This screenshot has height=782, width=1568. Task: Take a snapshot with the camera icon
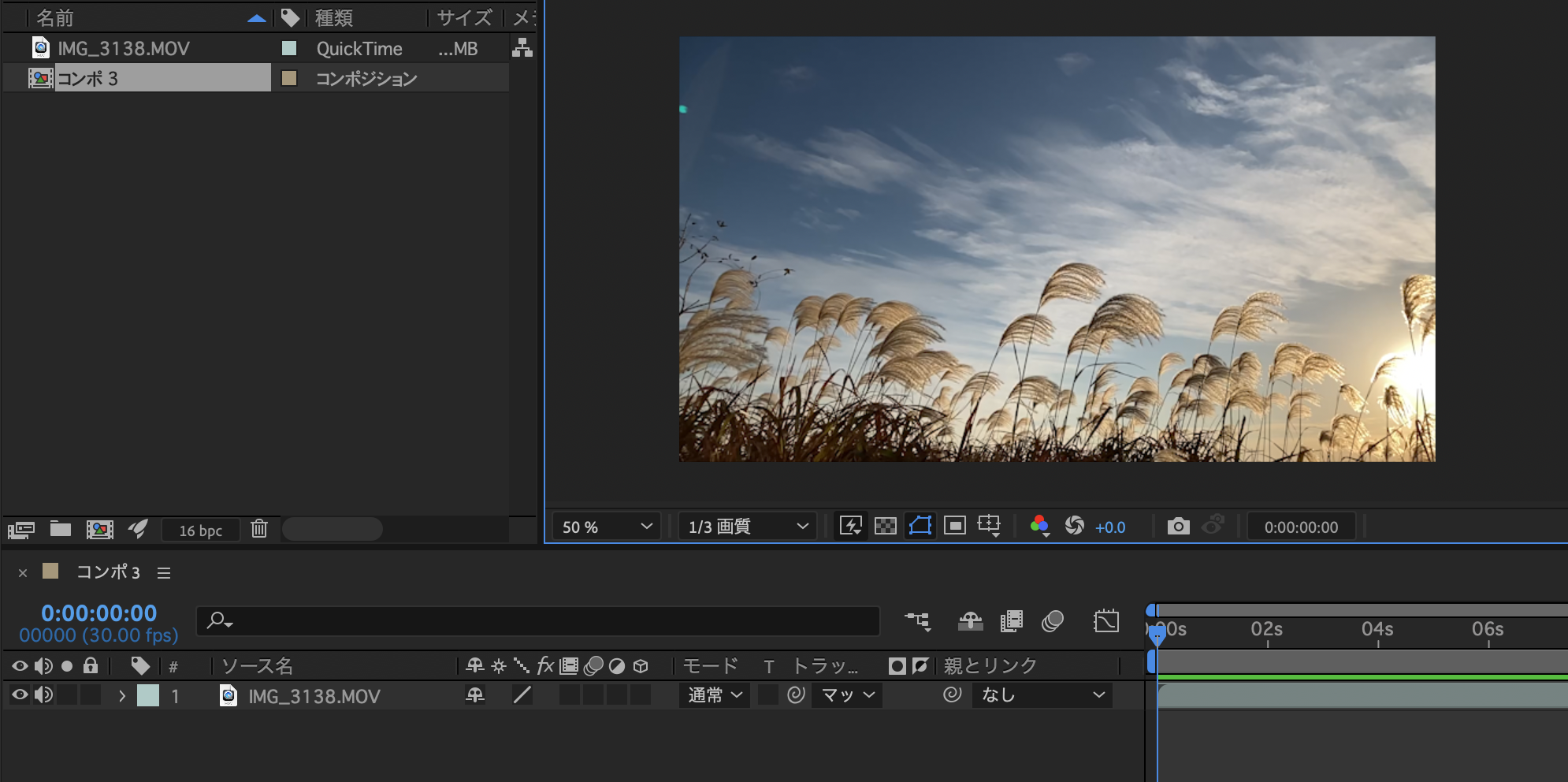pyautogui.click(x=1179, y=527)
